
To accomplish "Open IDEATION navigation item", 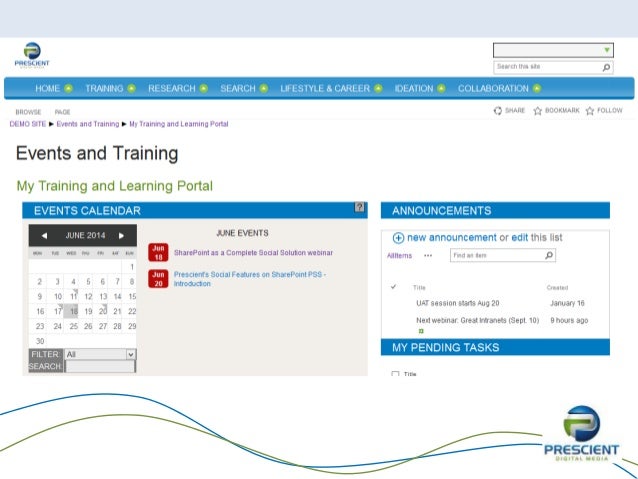I will coord(414,88).
